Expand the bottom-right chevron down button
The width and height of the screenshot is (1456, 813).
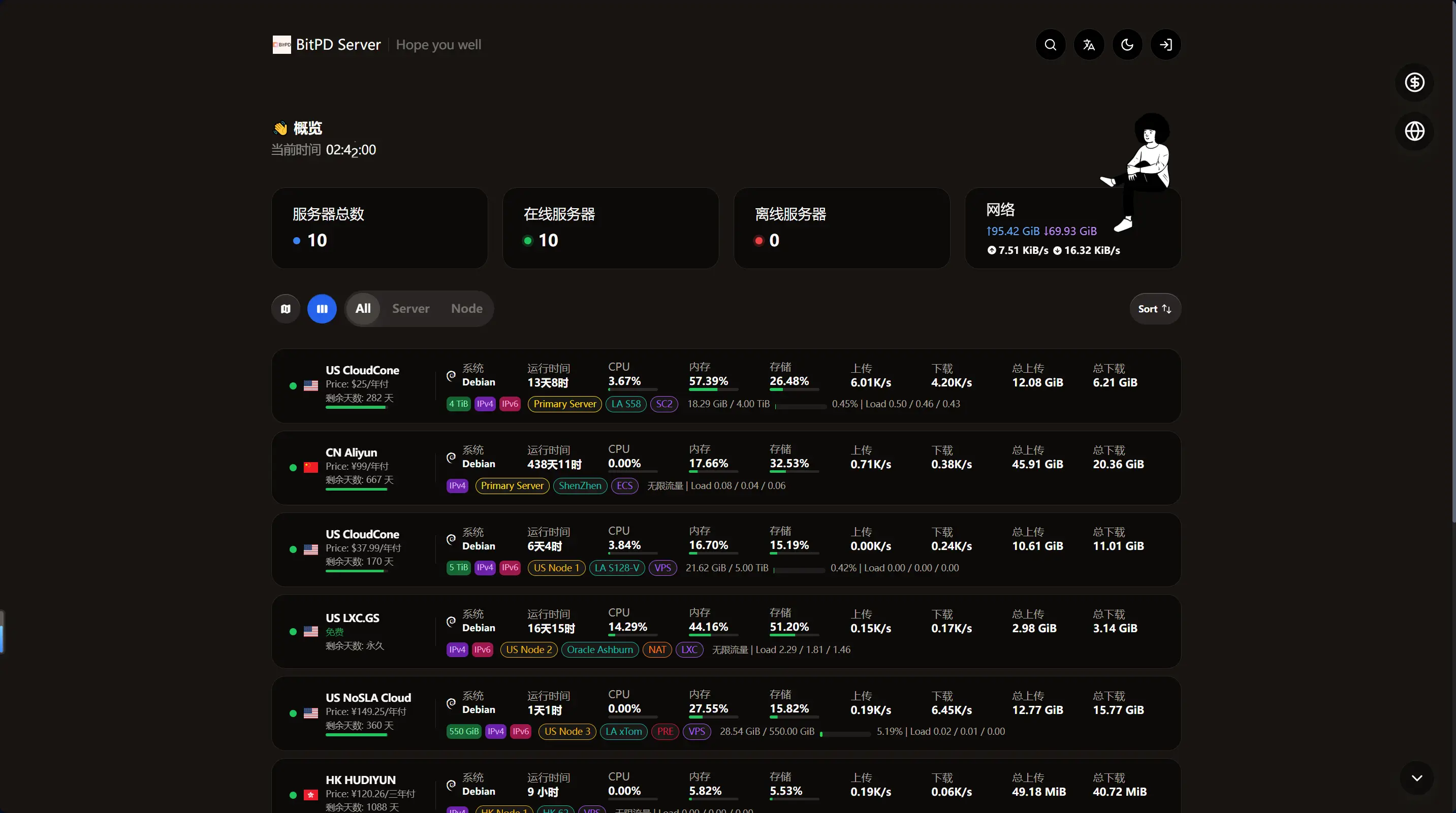[x=1416, y=777]
